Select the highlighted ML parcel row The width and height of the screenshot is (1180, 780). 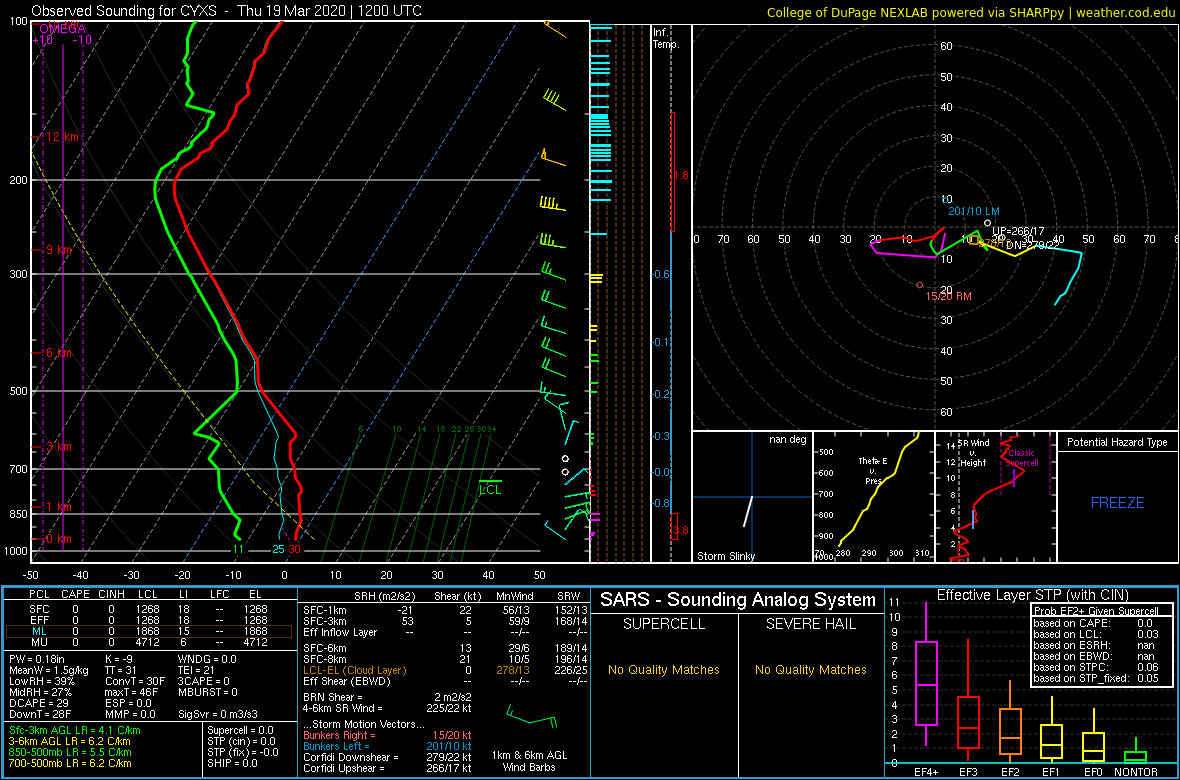coord(149,632)
